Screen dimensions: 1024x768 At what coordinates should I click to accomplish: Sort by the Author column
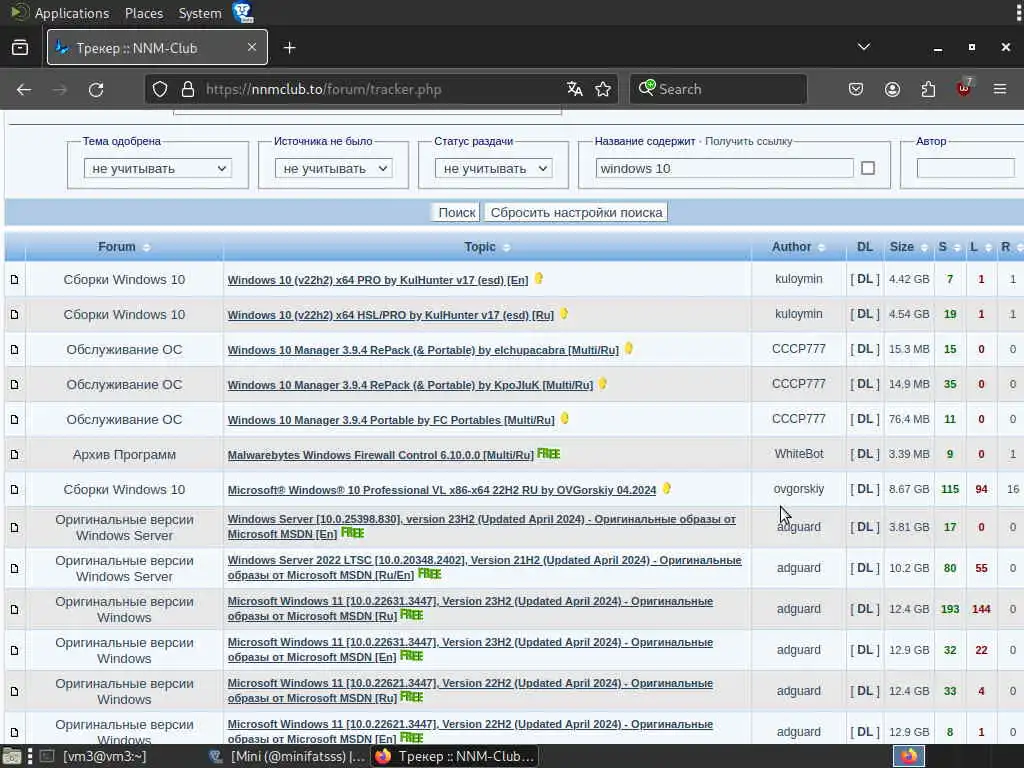click(792, 247)
